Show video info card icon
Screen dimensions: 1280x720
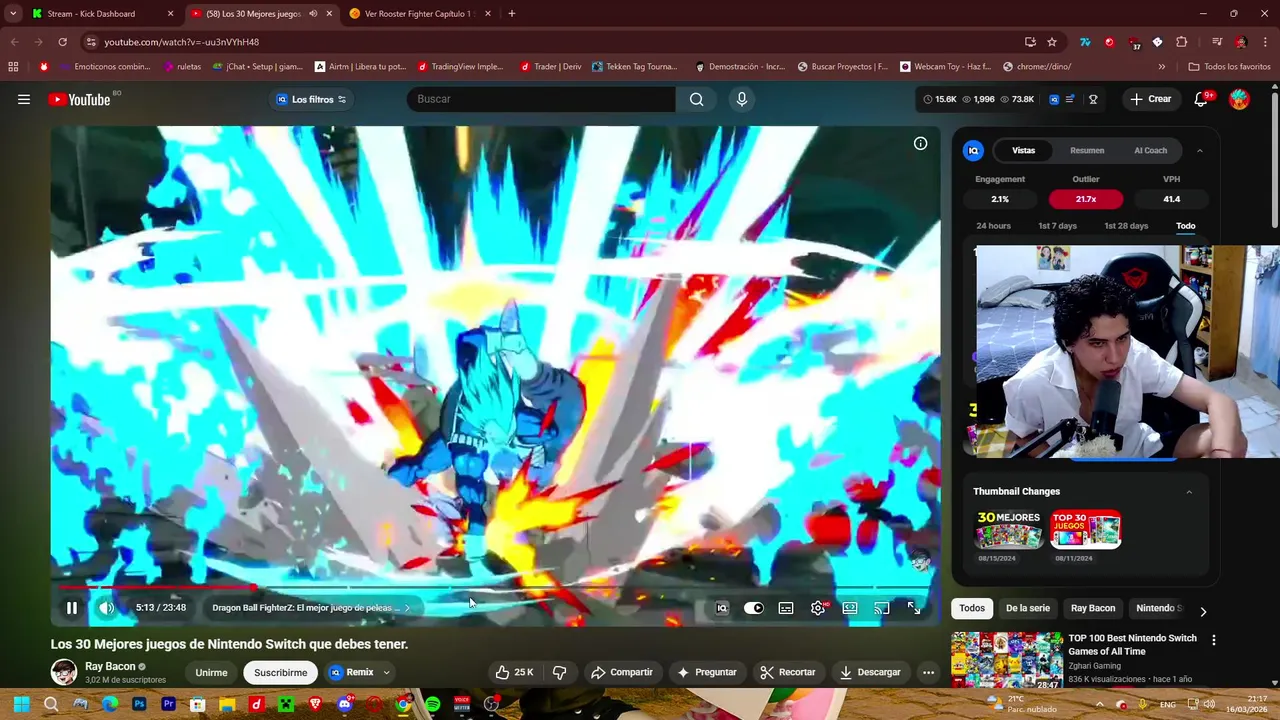[920, 143]
